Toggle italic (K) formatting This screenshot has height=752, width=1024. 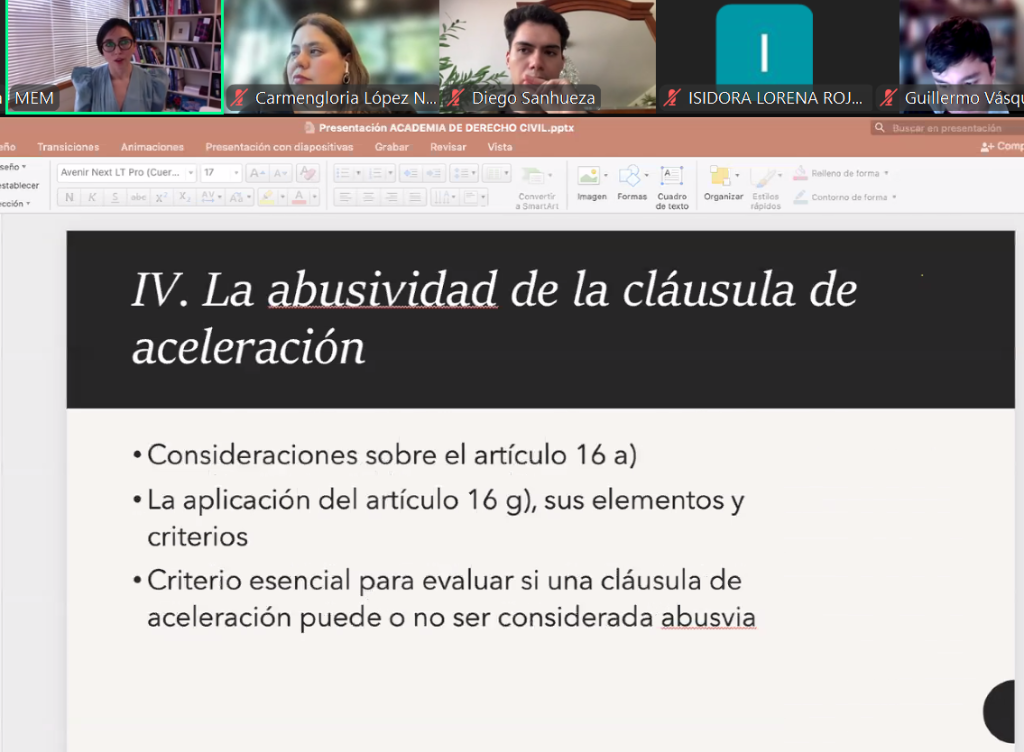point(92,198)
